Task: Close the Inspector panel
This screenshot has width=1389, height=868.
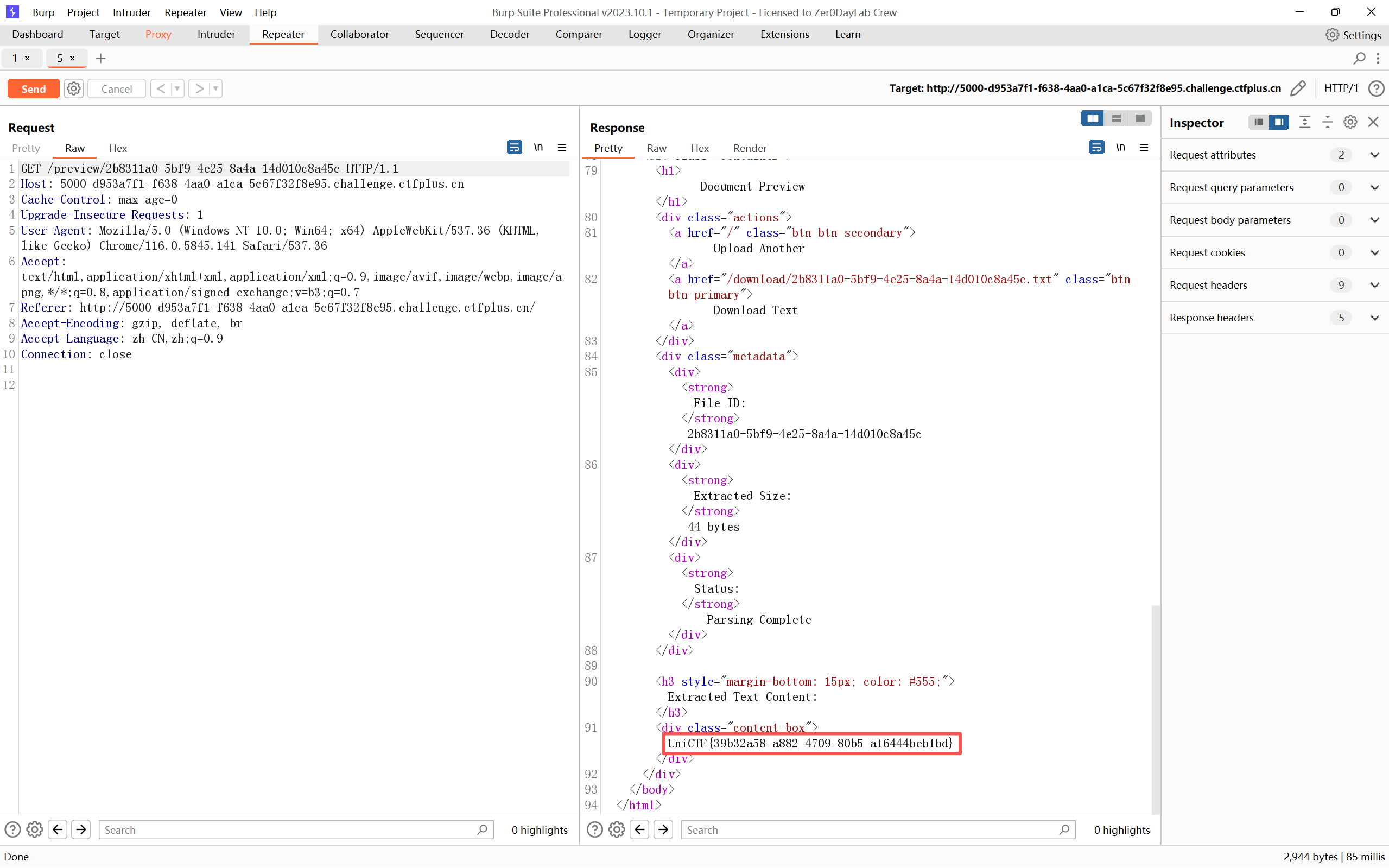Action: click(x=1373, y=122)
